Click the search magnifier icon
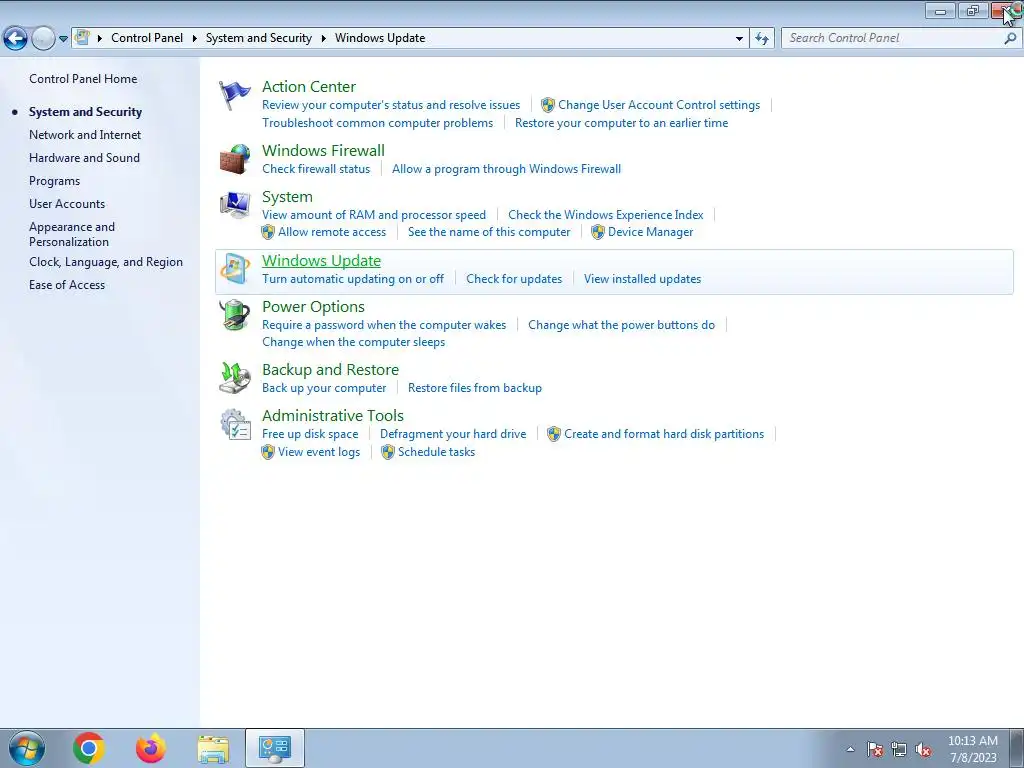Screen dimensions: 1024x768 [x=1010, y=39]
